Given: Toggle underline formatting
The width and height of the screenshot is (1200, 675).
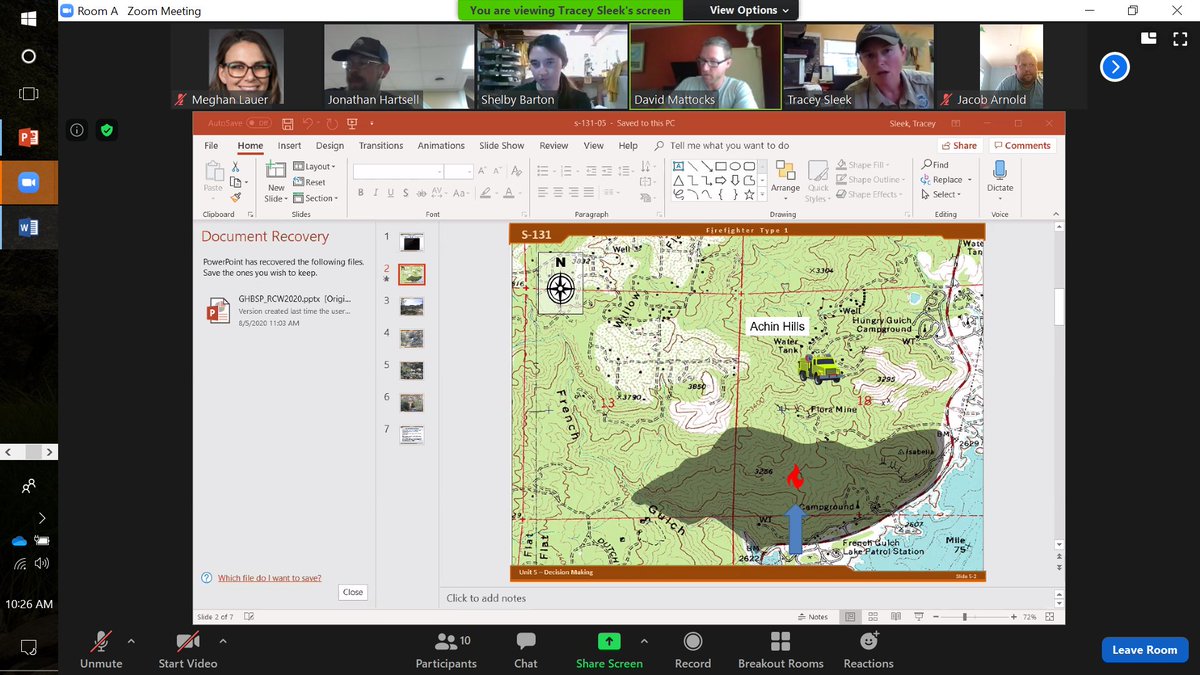Looking at the screenshot, I should point(391,192).
